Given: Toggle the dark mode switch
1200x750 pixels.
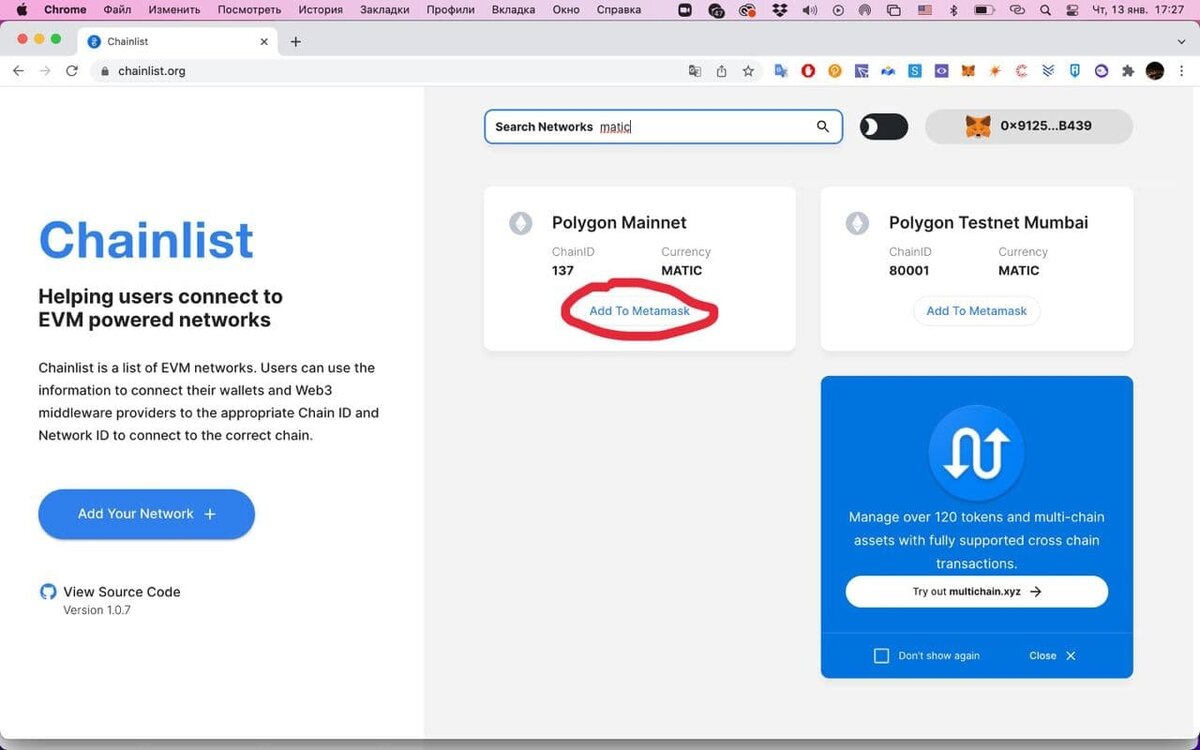Looking at the screenshot, I should (884, 127).
